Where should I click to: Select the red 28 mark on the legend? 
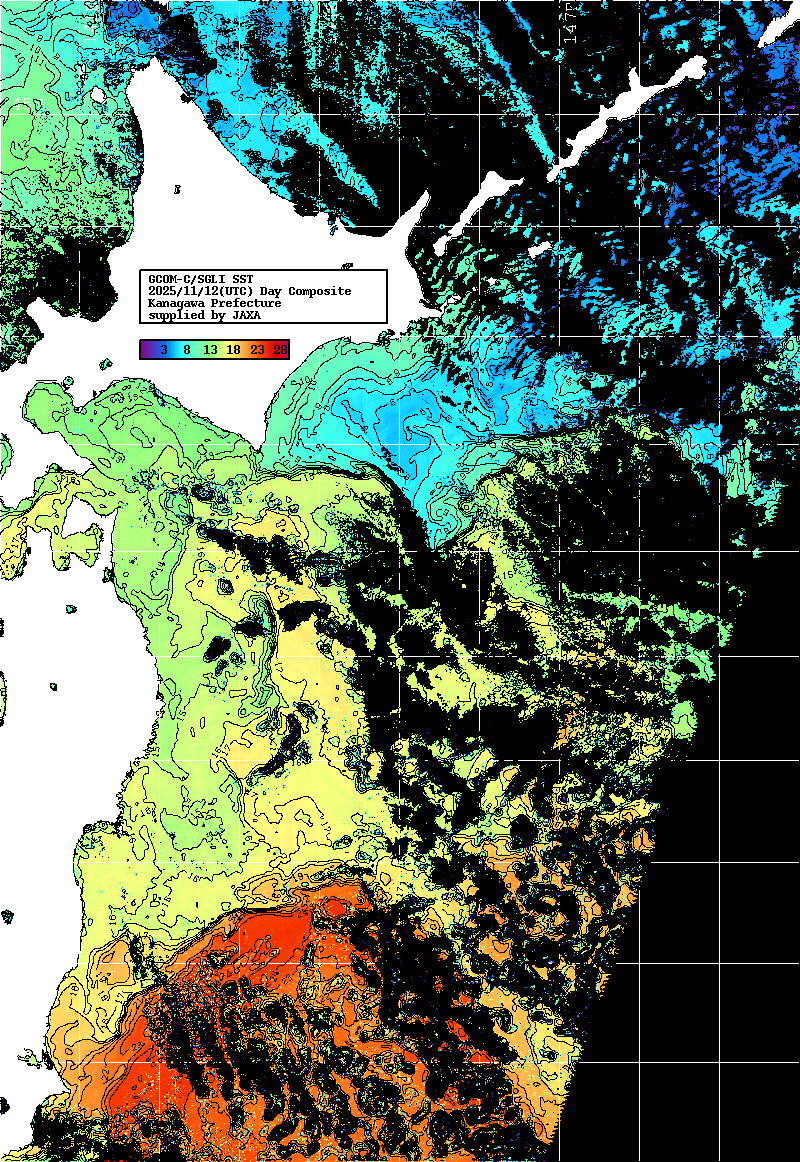coord(280,350)
